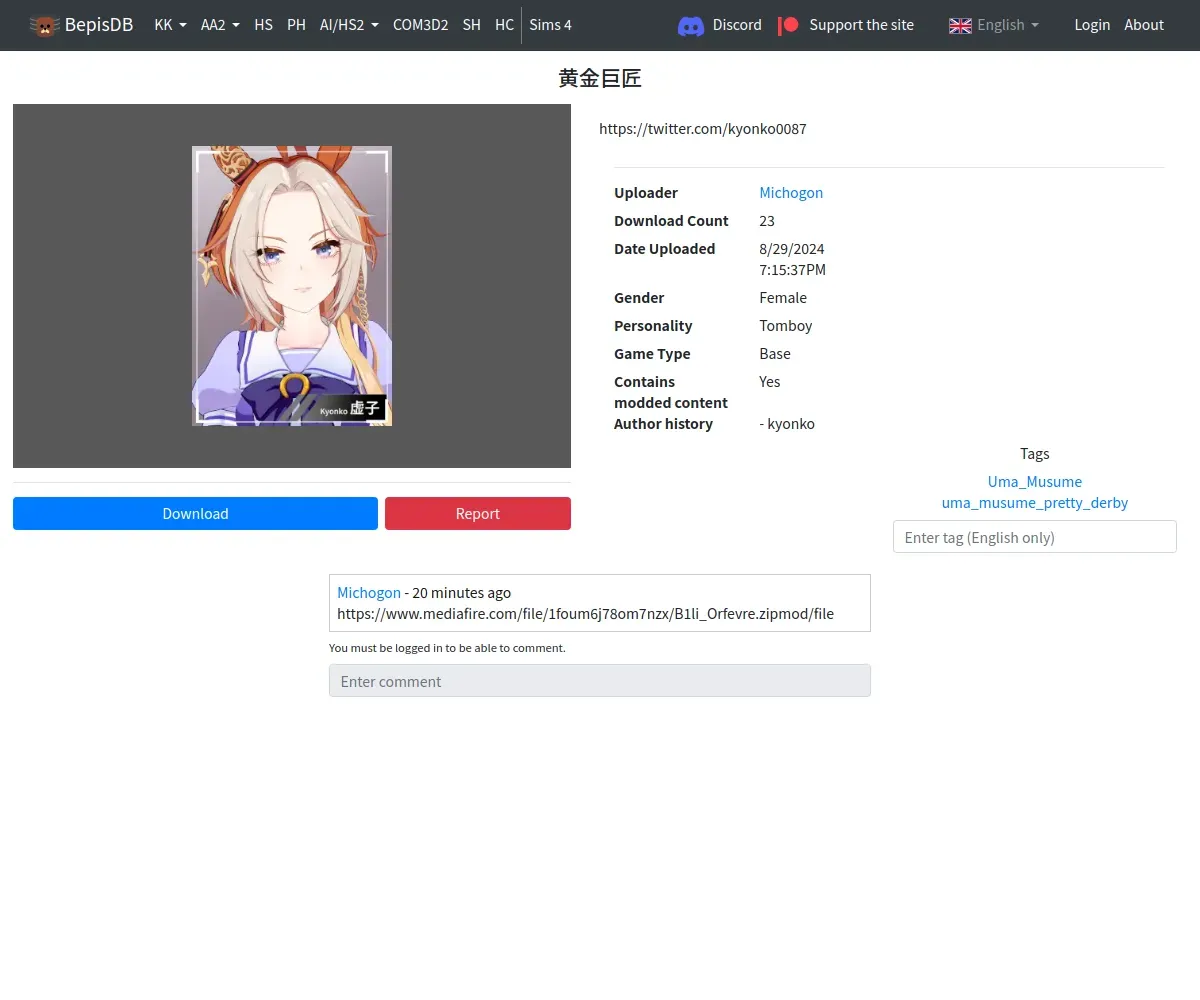Open the Discord icon link
This screenshot has height=1000, width=1200.
[691, 26]
